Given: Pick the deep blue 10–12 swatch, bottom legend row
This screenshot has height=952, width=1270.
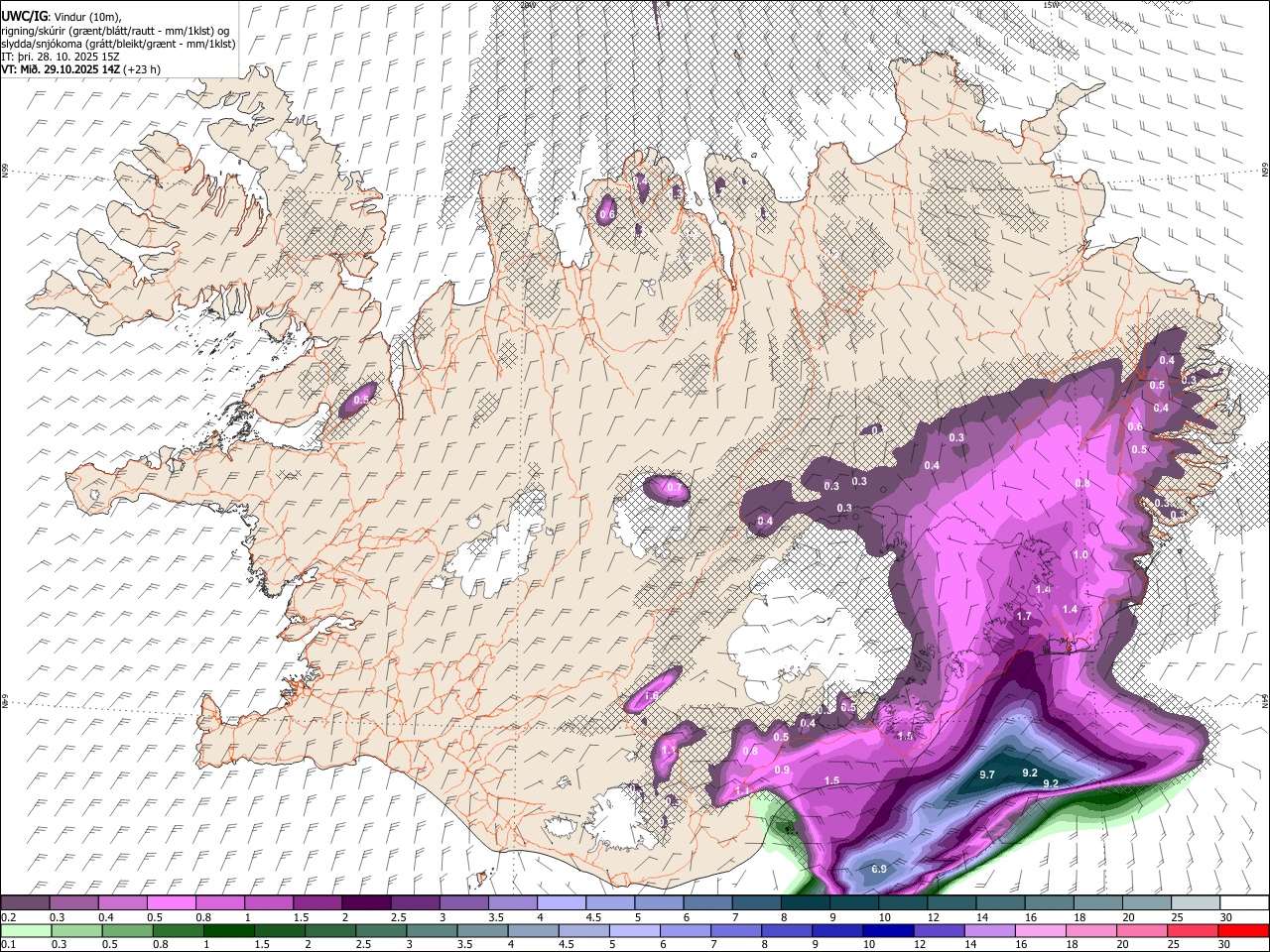Looking at the screenshot, I should (887, 930).
